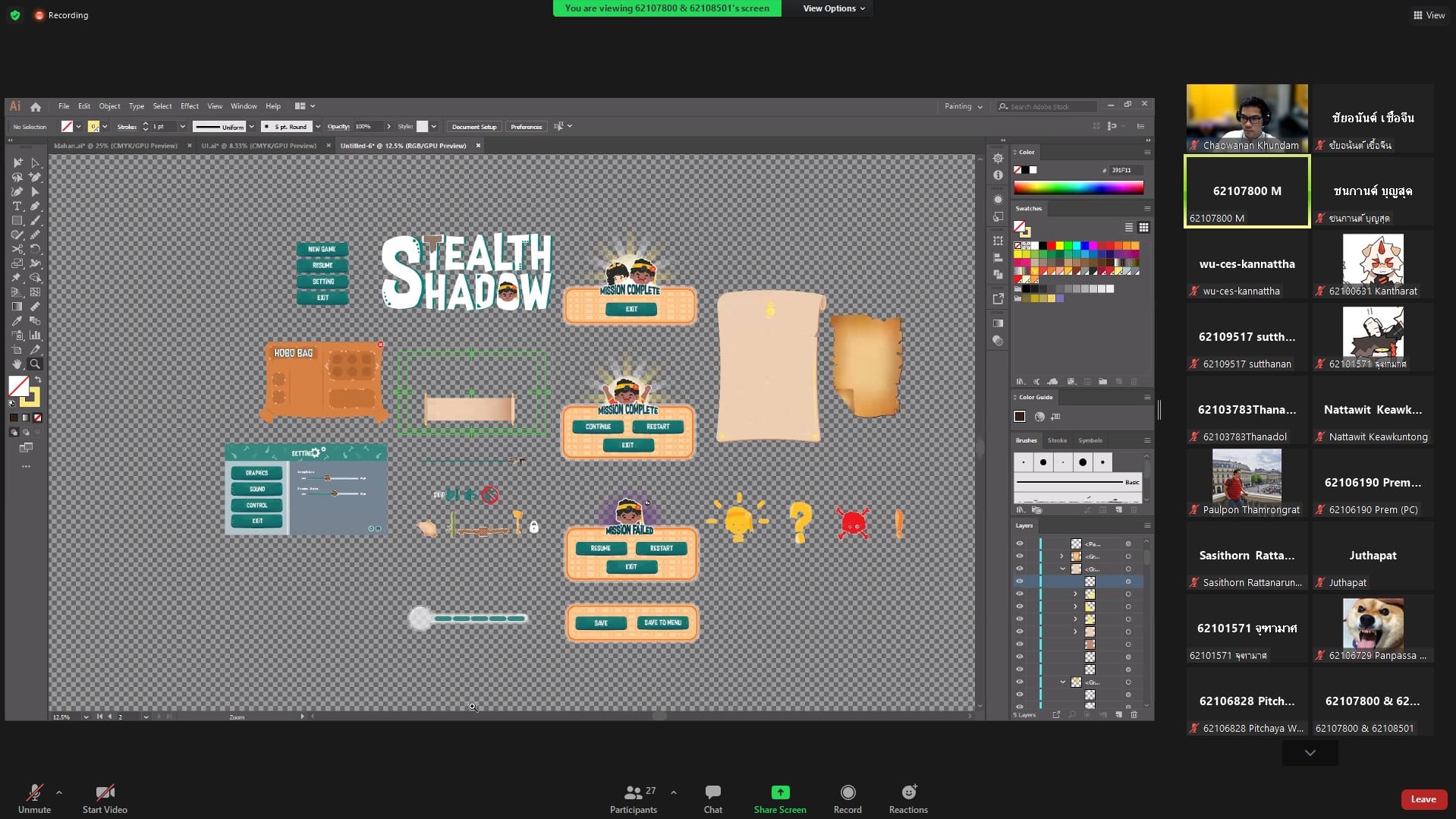Click the Document Setup button

(474, 127)
